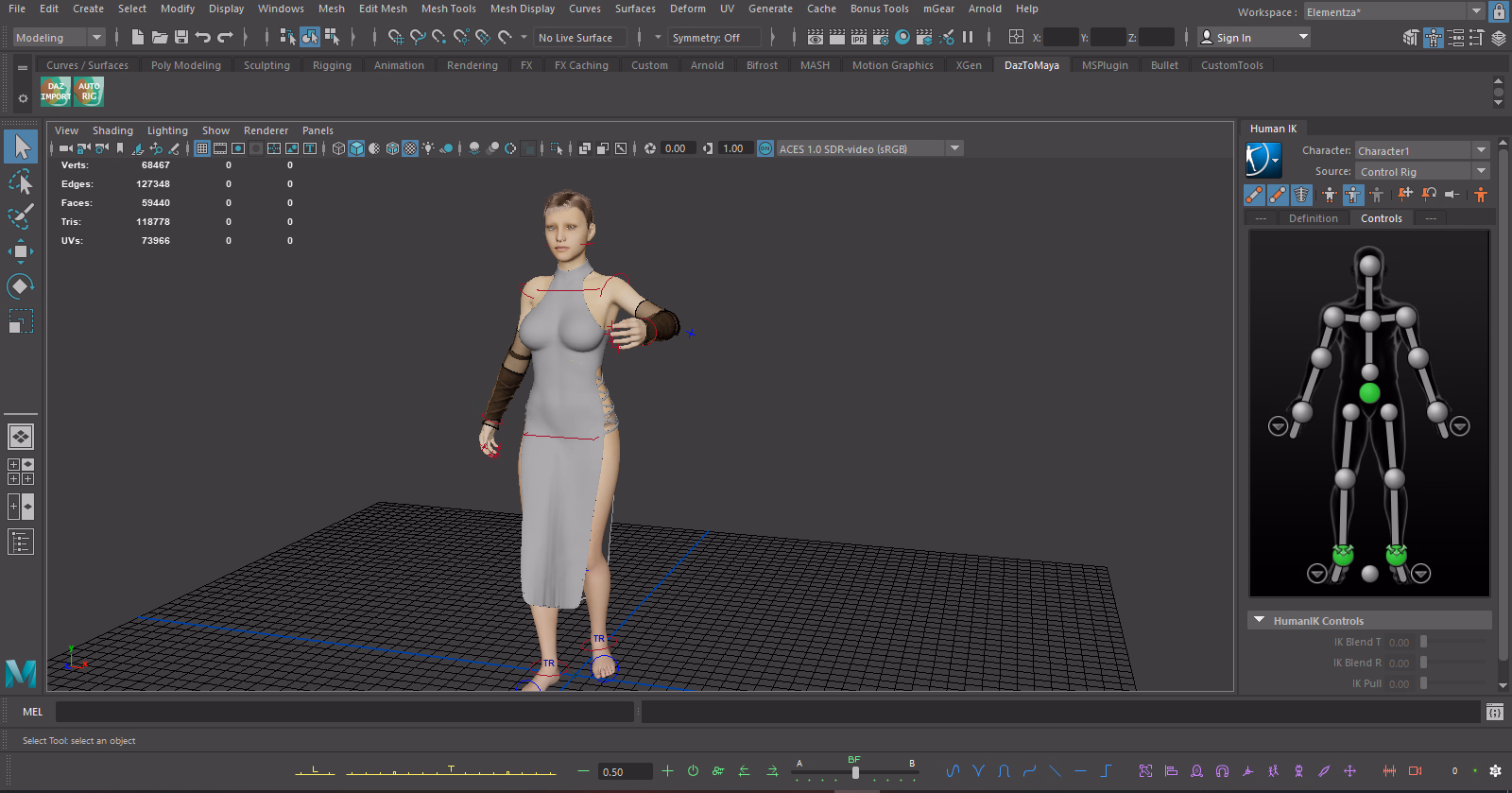Toggle the viewport grid display
This screenshot has width=1512, height=793.
click(x=202, y=148)
